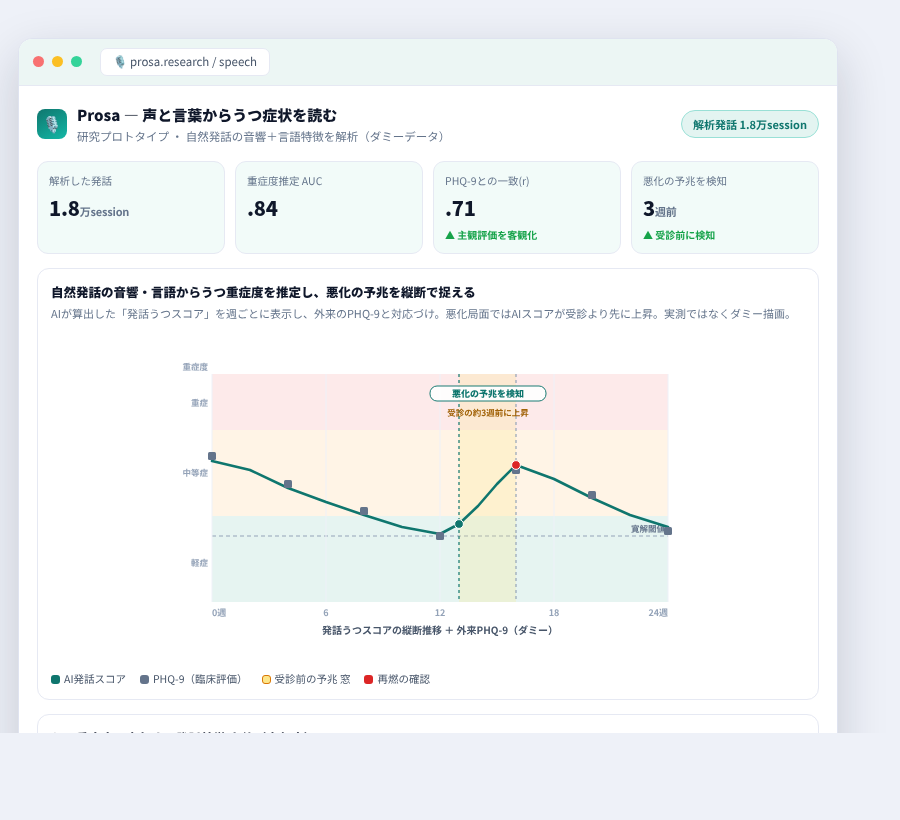Click the red relapse point on chart
The height and width of the screenshot is (820, 900).
click(516, 465)
